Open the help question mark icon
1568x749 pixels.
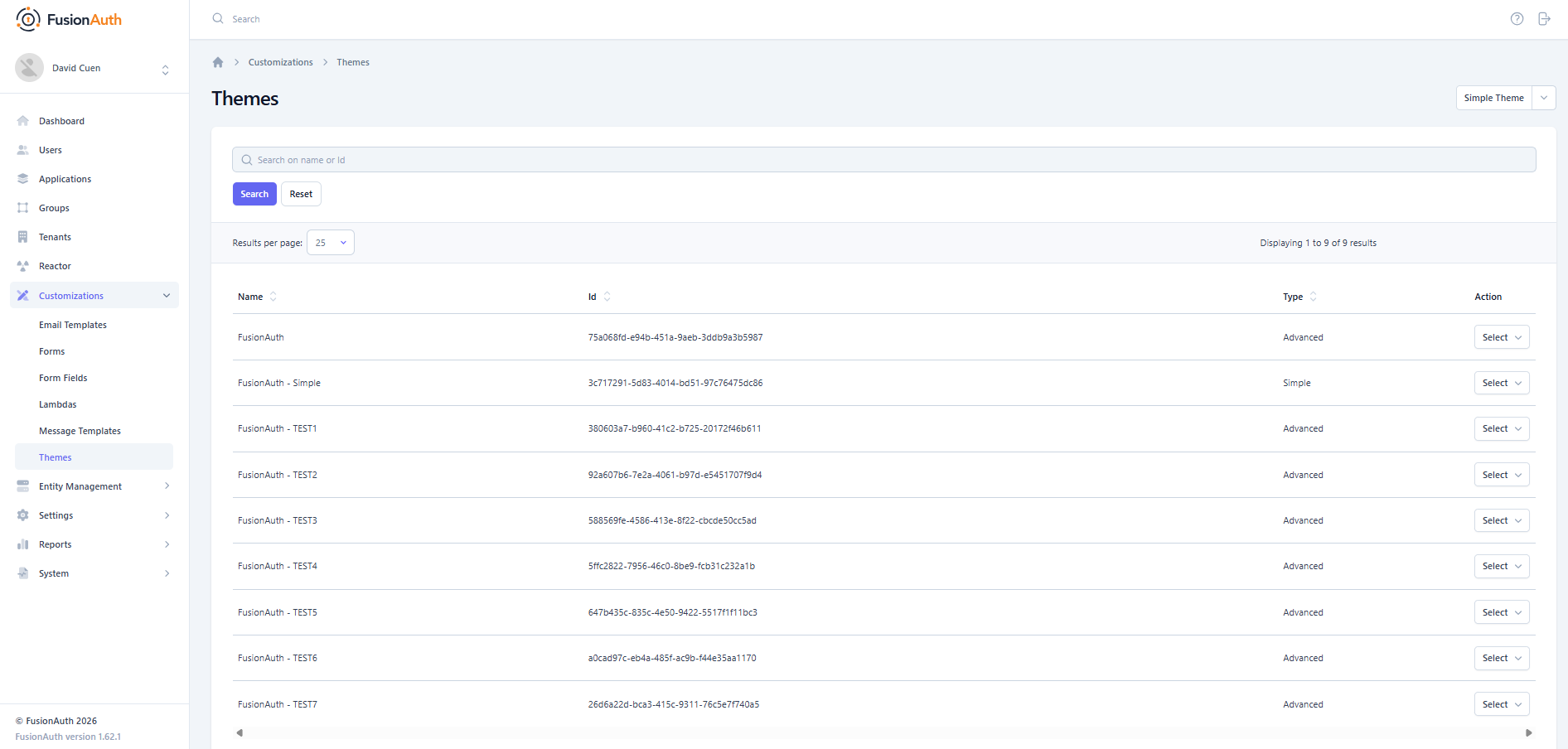pos(1517,19)
